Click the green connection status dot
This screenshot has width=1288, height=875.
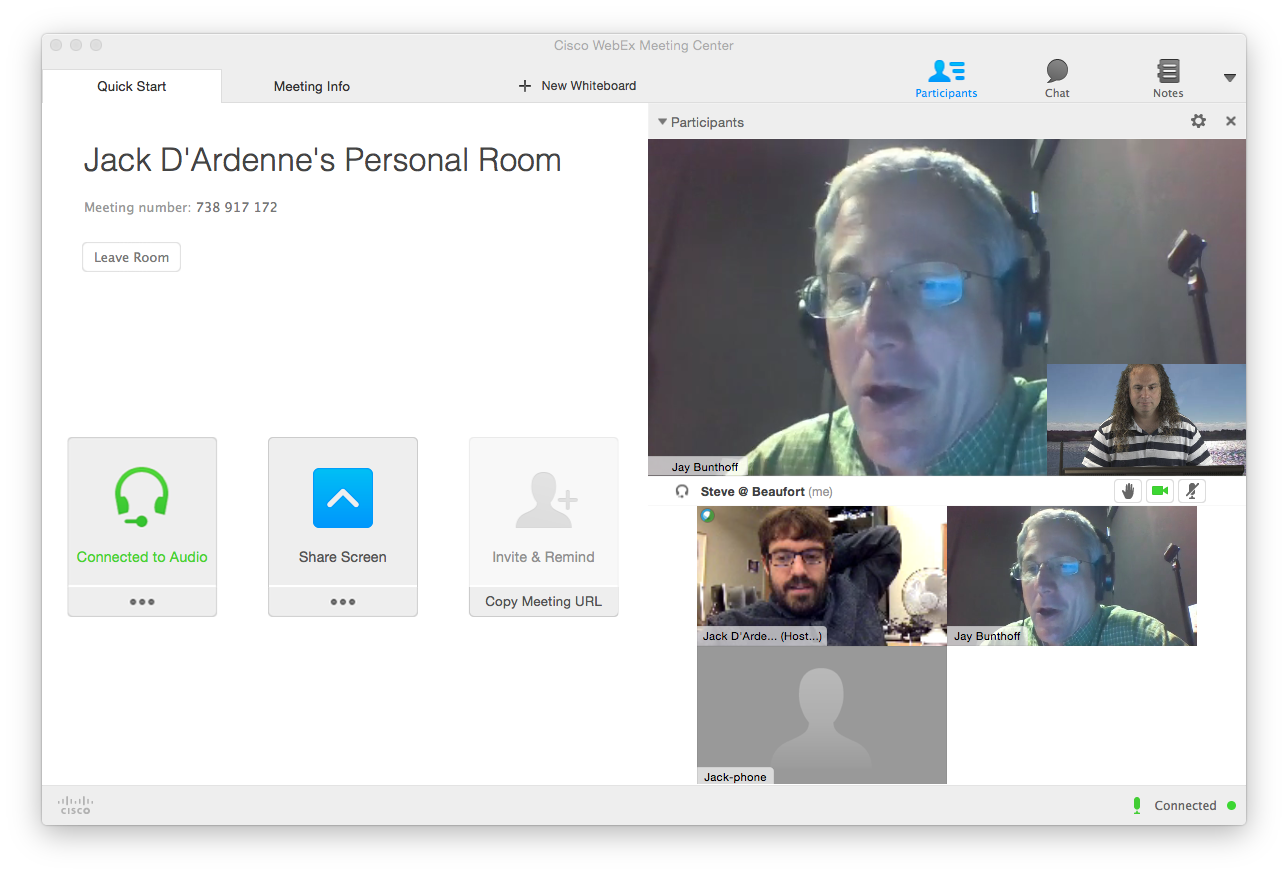(1231, 805)
